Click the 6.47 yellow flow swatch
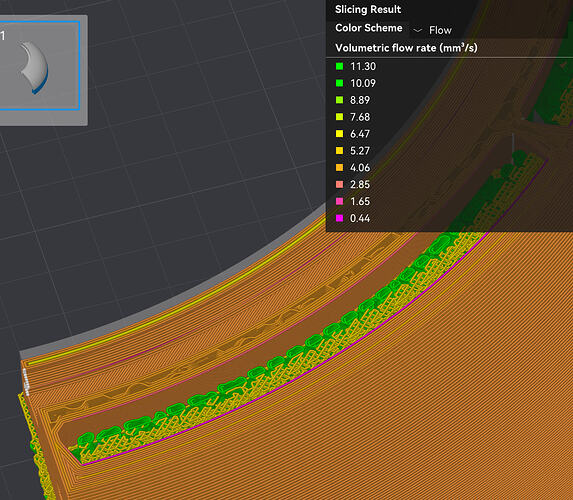The height and width of the screenshot is (500, 573). [x=339, y=134]
